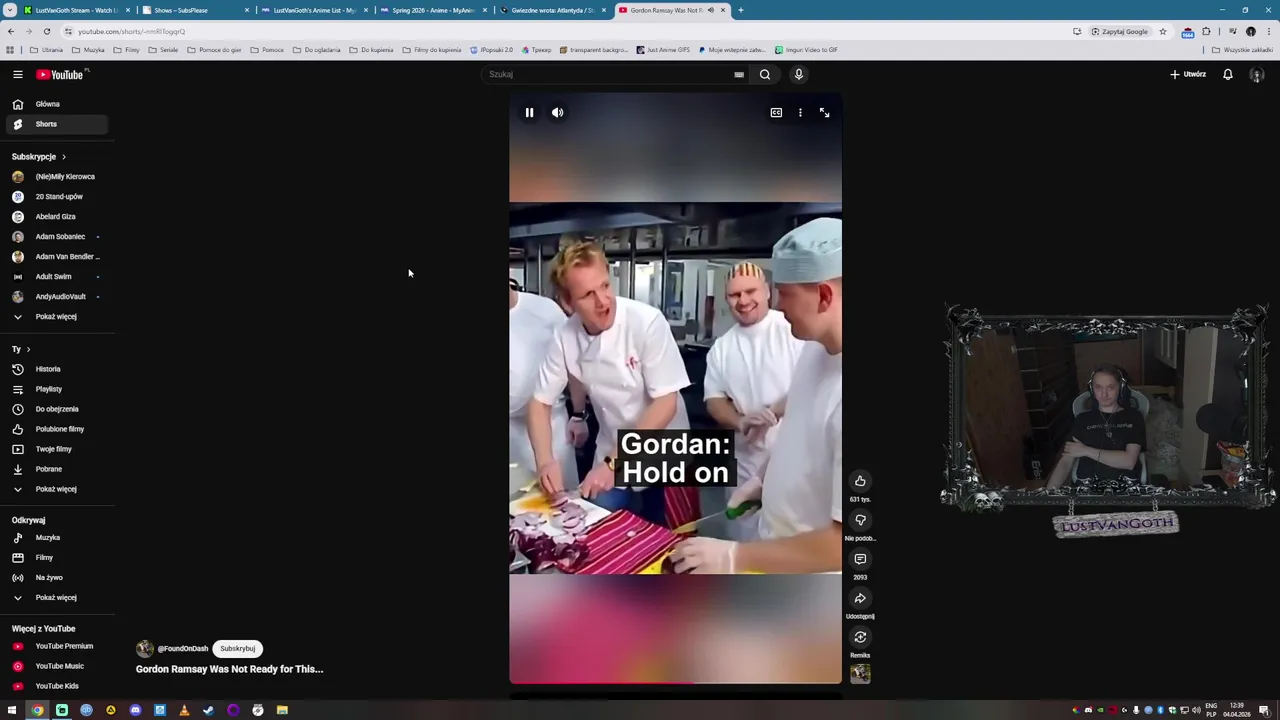Open Adam Van Bendler channel
Screen dimensions: 1280x720
click(56, 257)
